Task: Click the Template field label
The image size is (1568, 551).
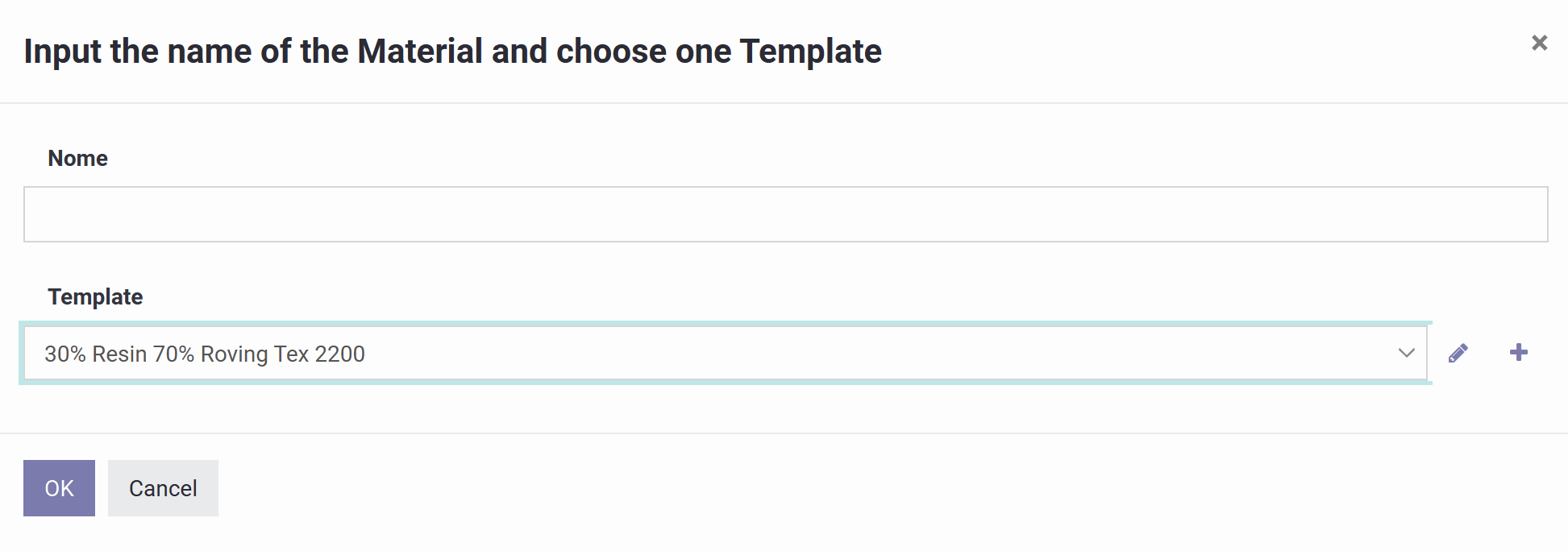Action: [x=95, y=296]
